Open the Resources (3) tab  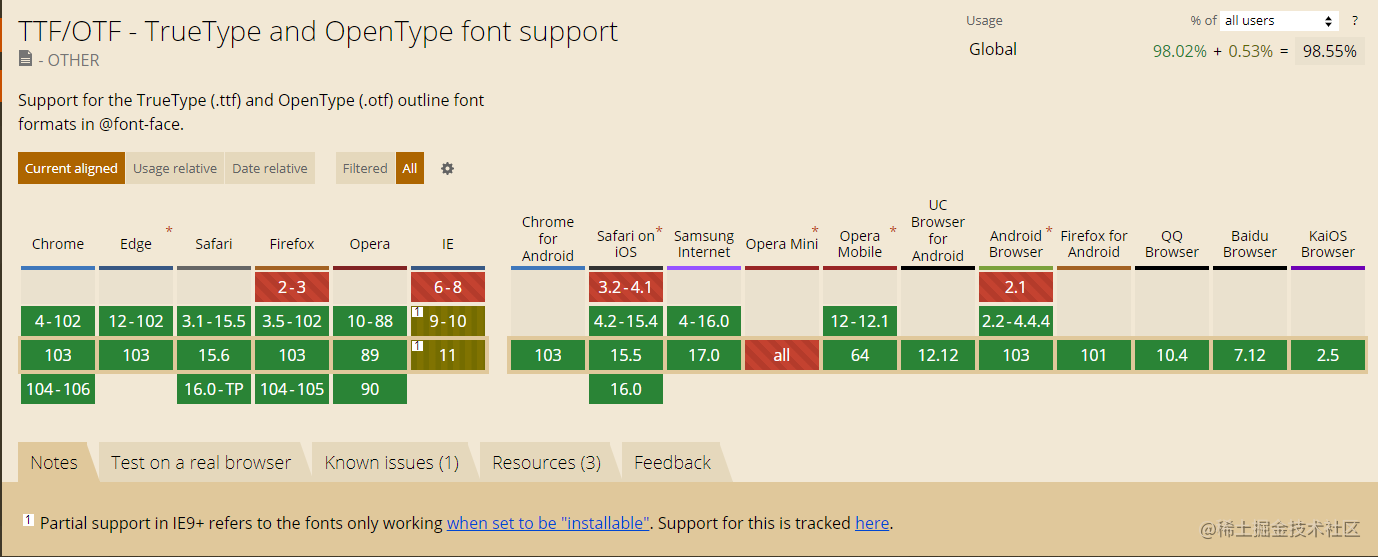(546, 462)
